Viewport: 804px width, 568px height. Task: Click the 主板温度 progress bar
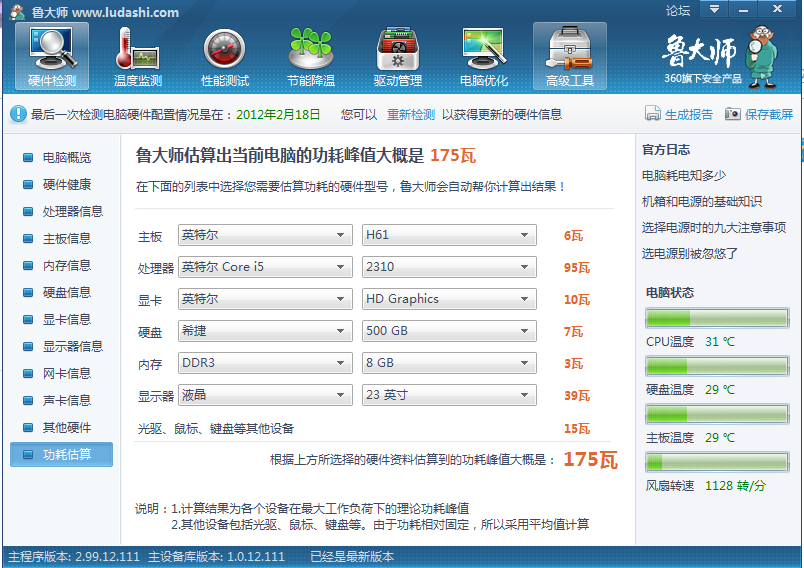(717, 414)
